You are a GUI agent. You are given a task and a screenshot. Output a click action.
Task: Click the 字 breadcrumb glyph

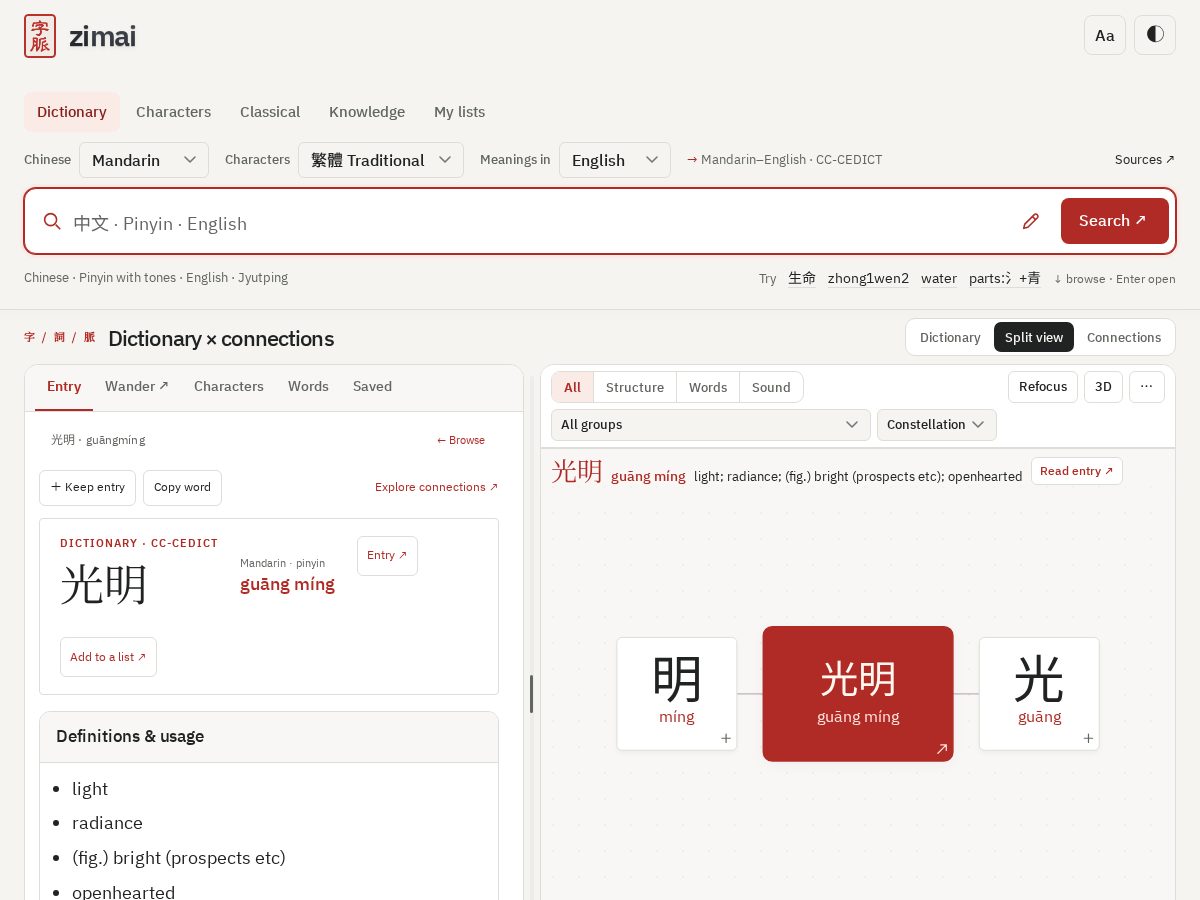click(30, 337)
